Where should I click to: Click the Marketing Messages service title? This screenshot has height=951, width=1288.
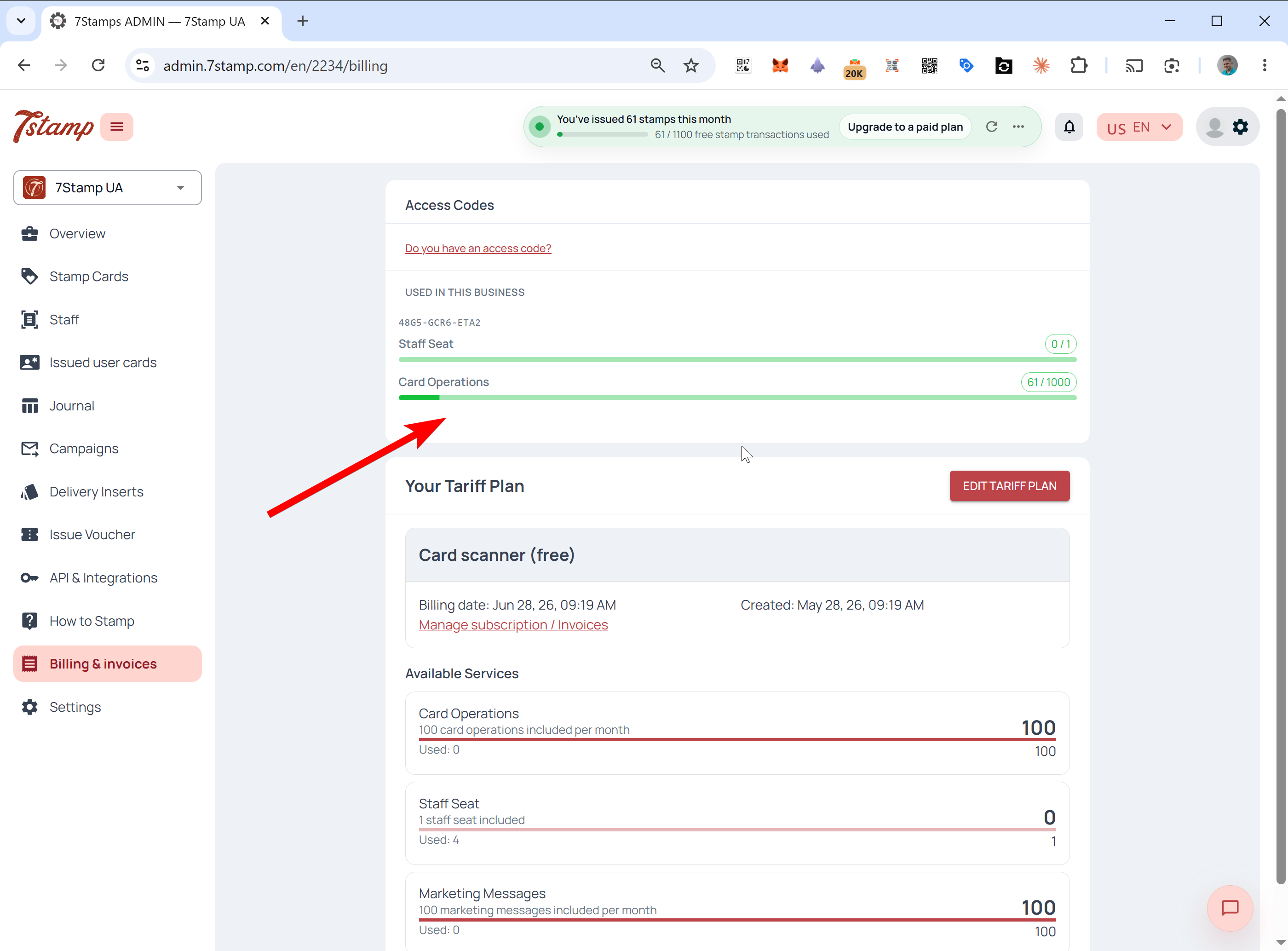[x=482, y=893]
